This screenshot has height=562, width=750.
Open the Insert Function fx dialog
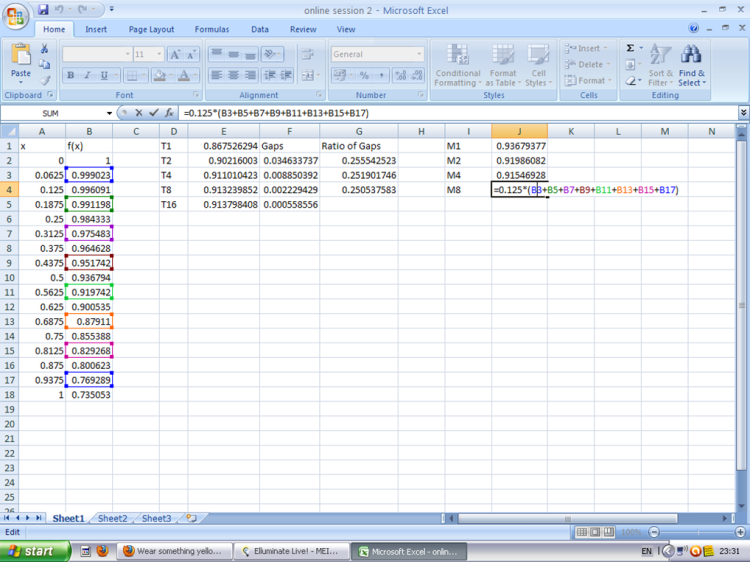pos(169,113)
